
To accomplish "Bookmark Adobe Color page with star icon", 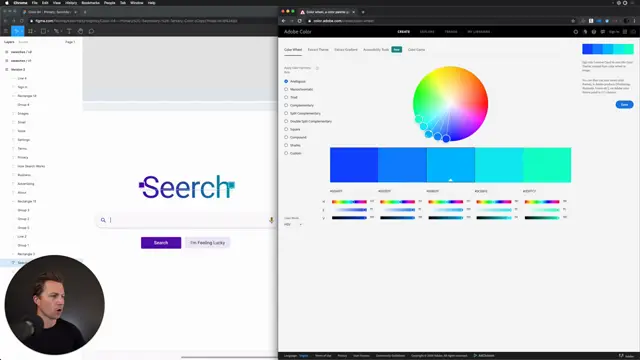I will [573, 21].
